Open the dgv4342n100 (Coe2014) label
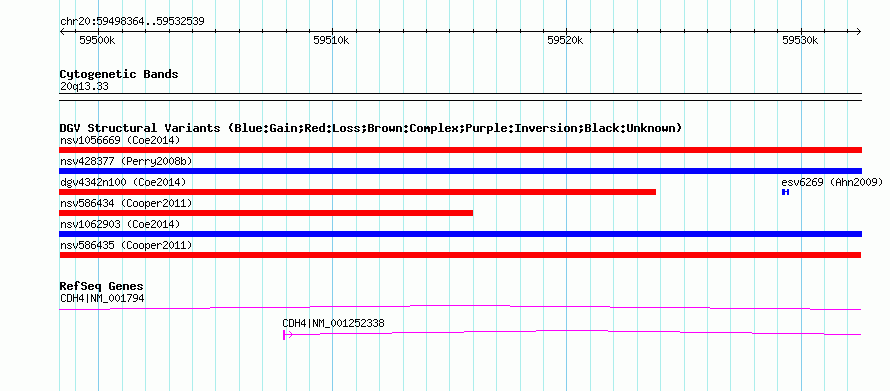The height and width of the screenshot is (391, 890). [x=123, y=182]
